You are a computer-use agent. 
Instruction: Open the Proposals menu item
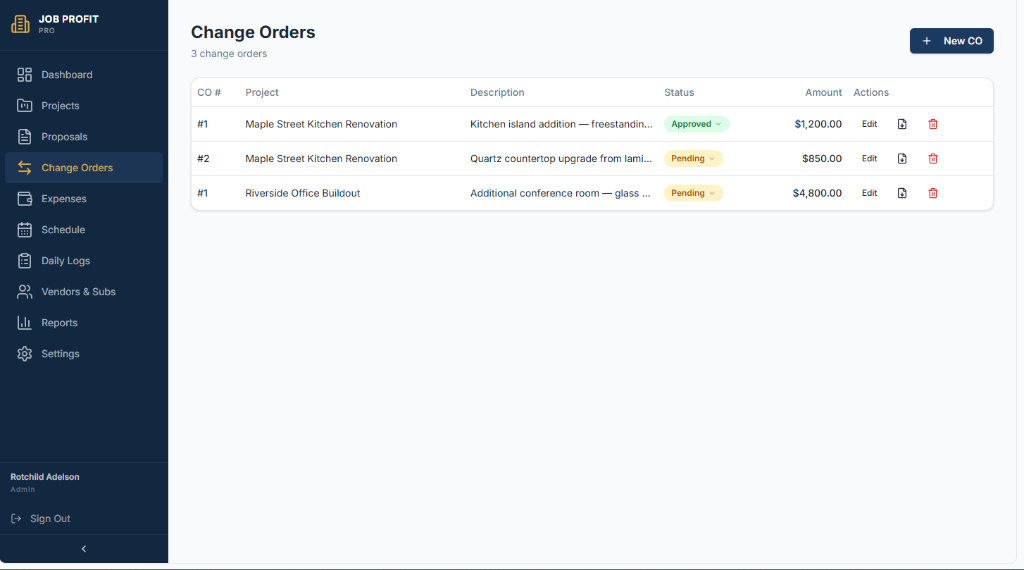84,136
